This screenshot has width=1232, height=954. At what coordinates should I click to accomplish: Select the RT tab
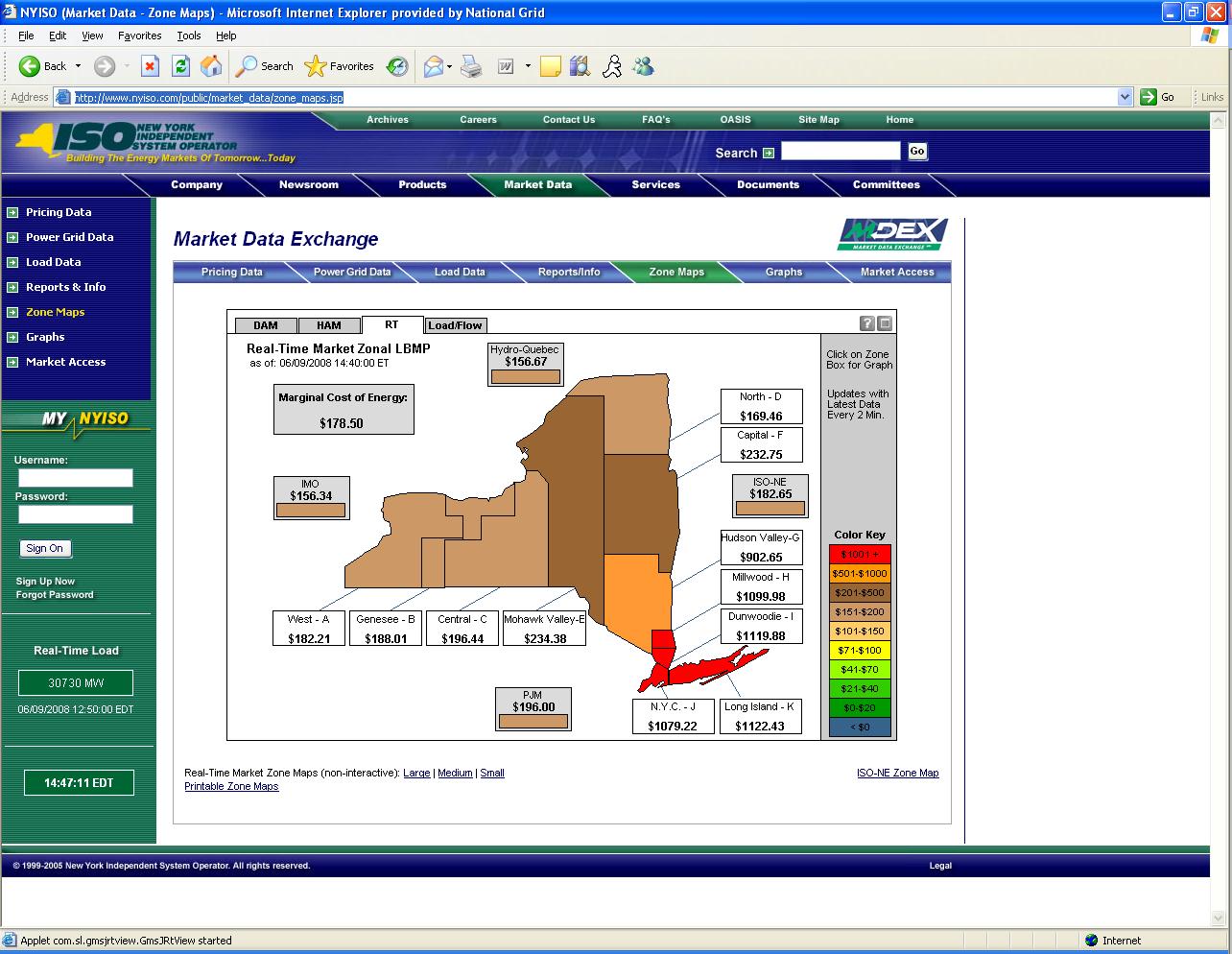point(391,324)
